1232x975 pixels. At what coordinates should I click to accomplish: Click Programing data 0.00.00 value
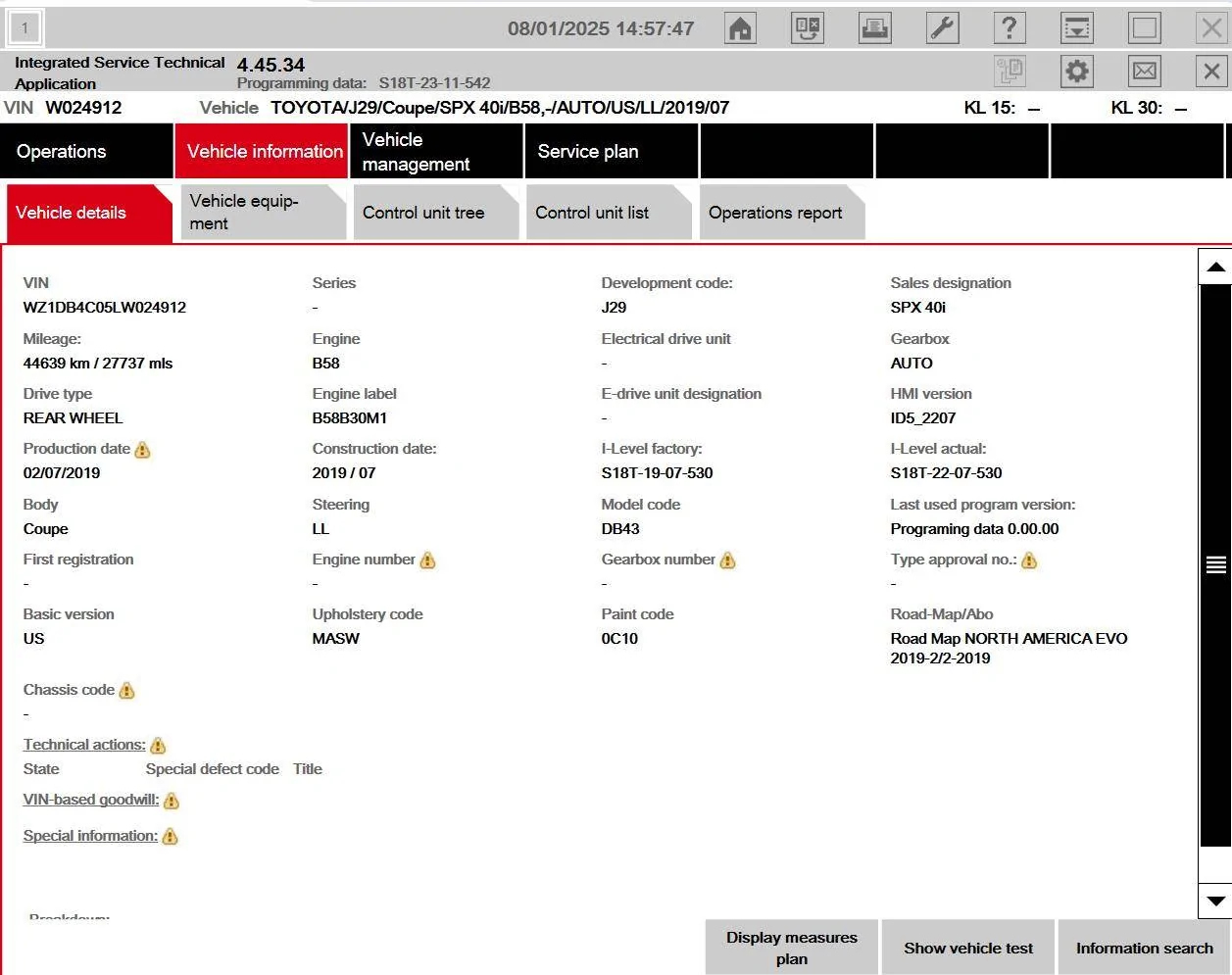click(x=974, y=529)
